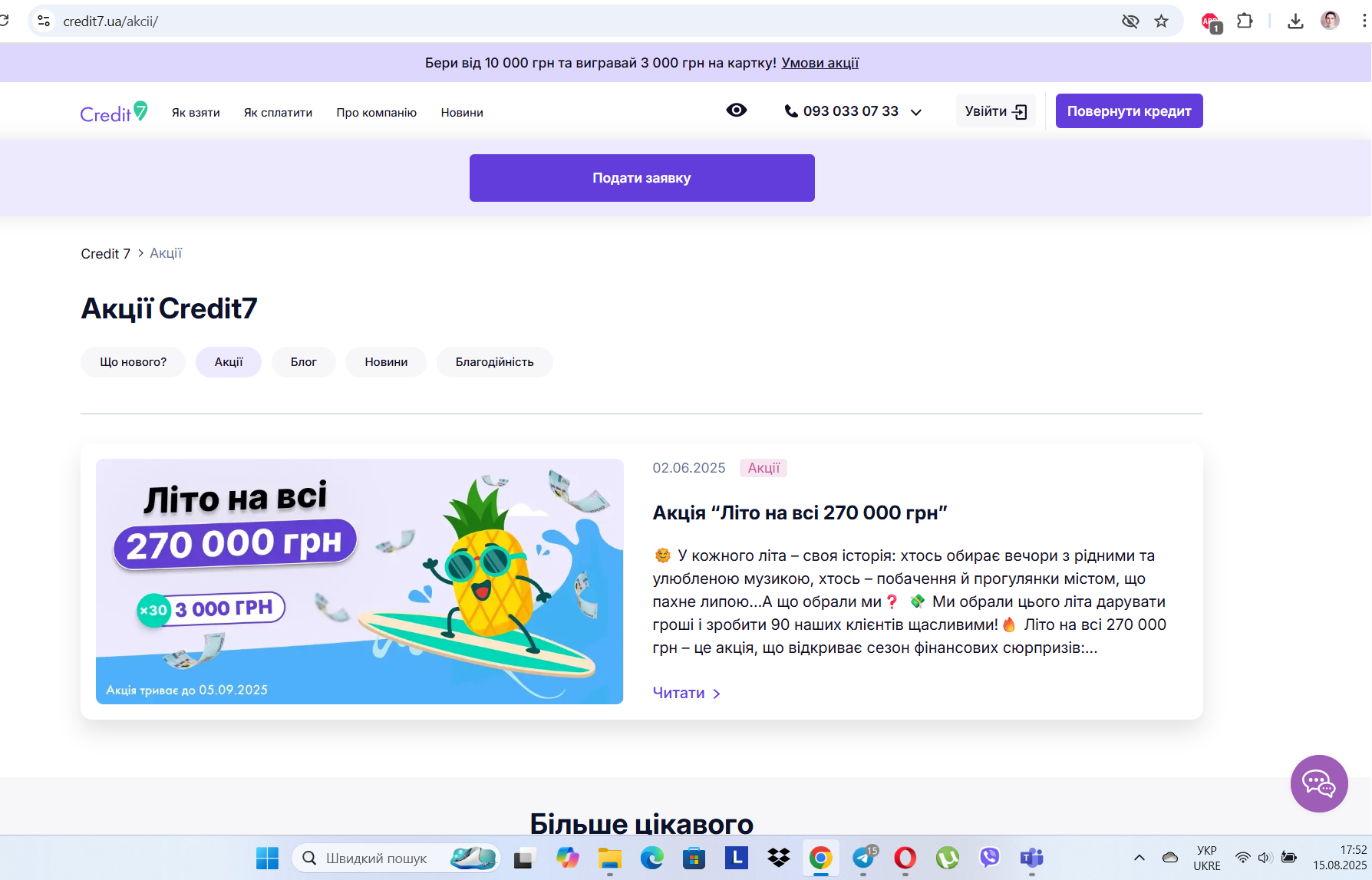The image size is (1372, 880).
Task: Open article title Акція Літо на всі 270 000 грн
Action: click(x=800, y=513)
